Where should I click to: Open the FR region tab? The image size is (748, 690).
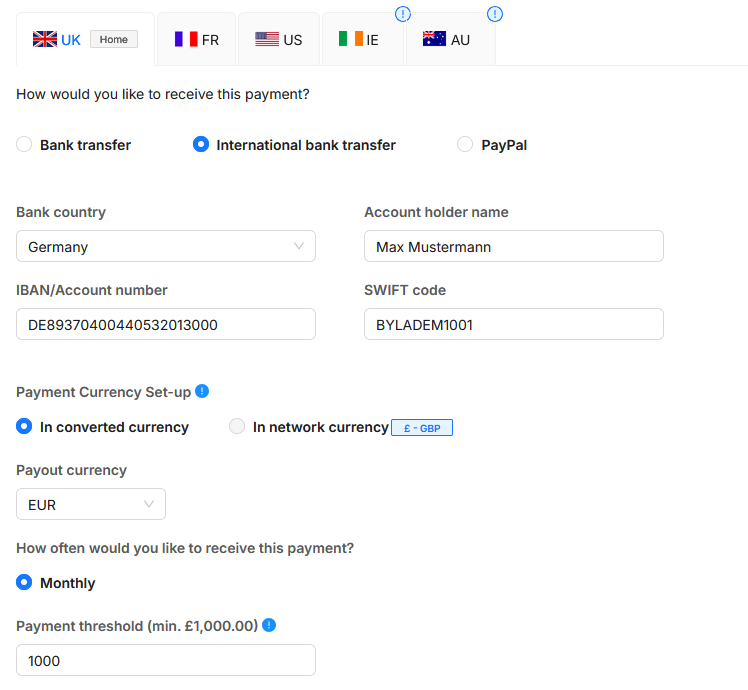(197, 40)
